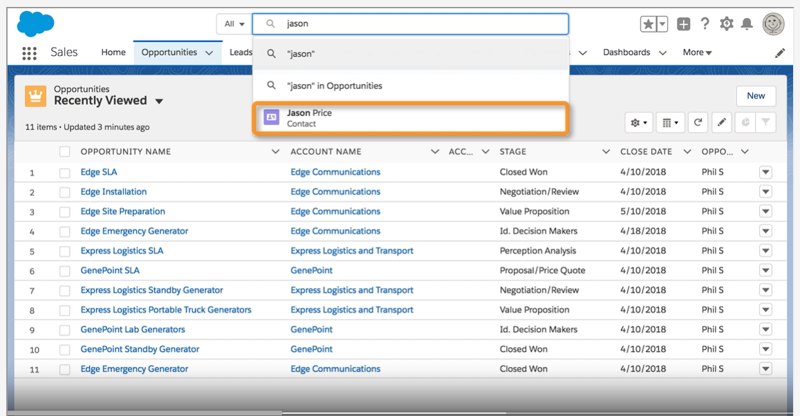
Task: Click the inline edit pencil button
Action: click(x=721, y=123)
